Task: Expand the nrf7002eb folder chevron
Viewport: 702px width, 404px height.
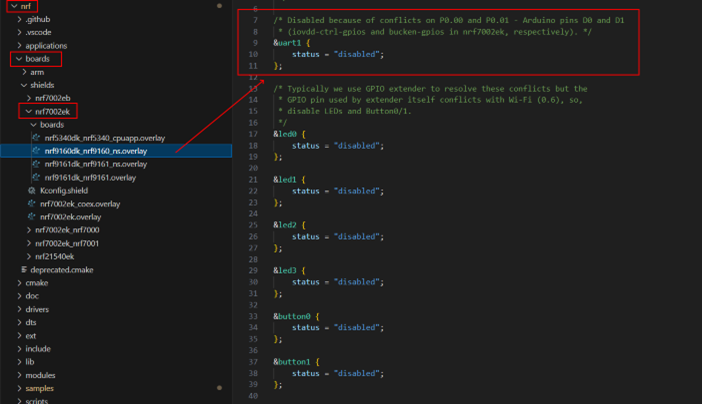Action: tap(29, 98)
